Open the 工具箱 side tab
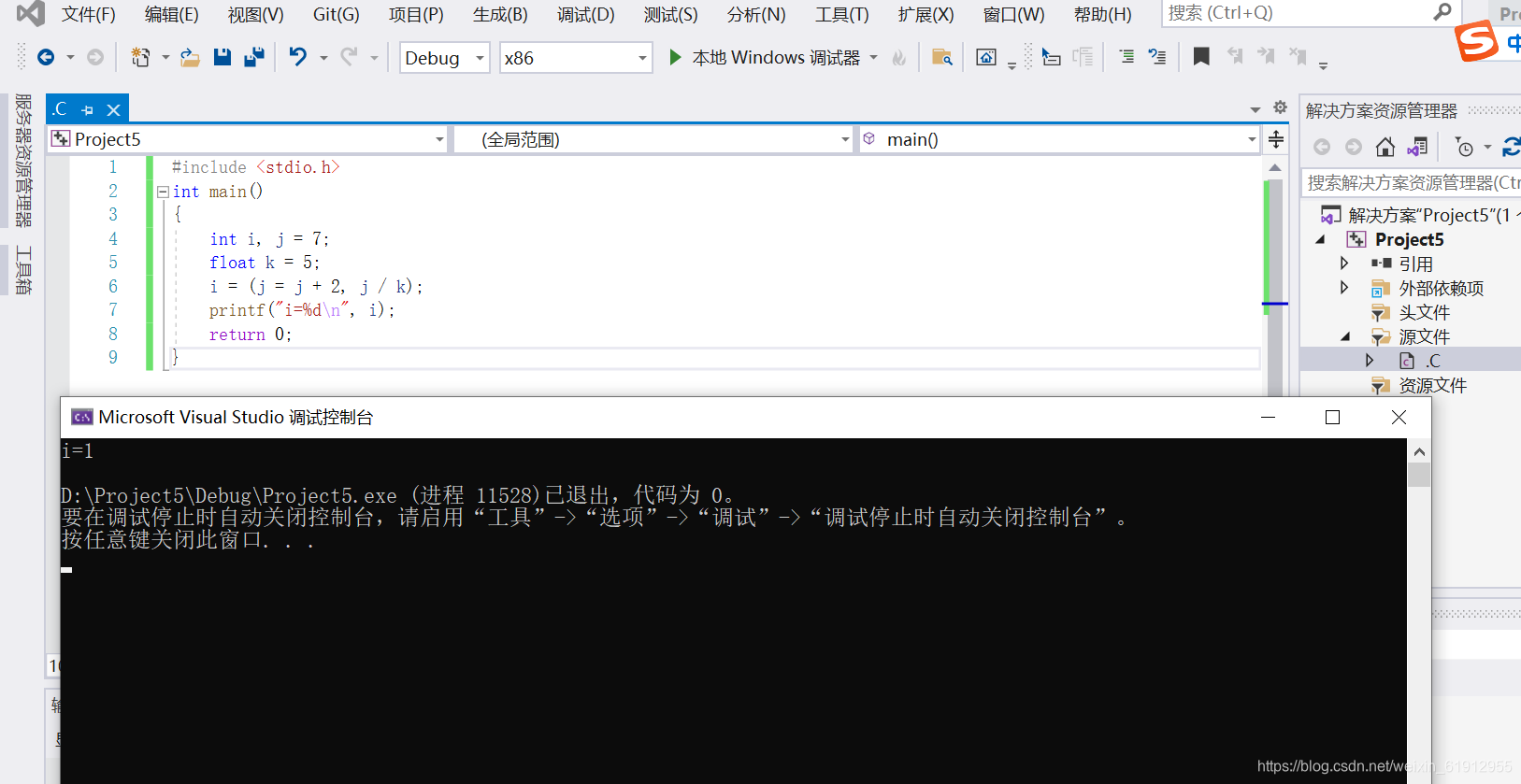Screen dimensions: 1521x784 [23, 271]
